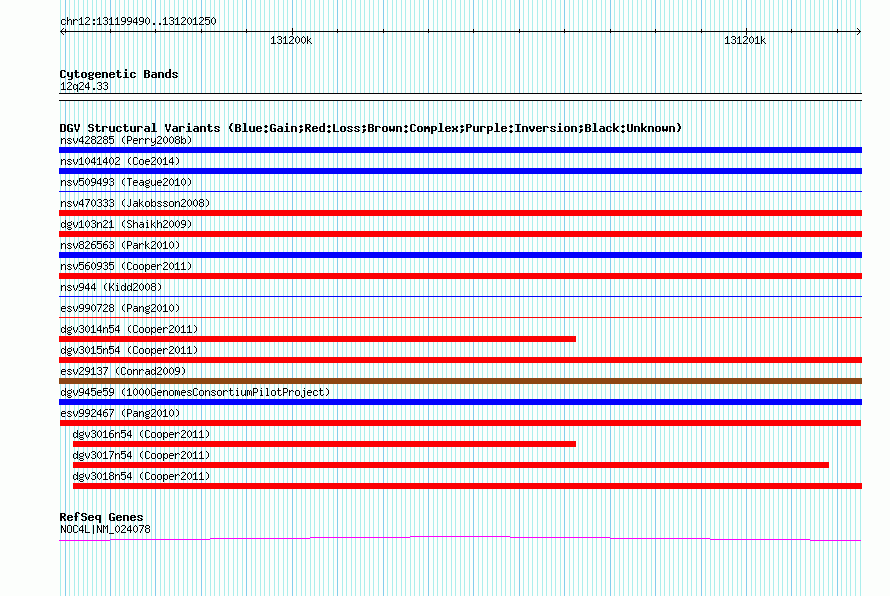Open the dgv103n21 (Shaikh2009) variant label
The height and width of the screenshot is (596, 890).
[126, 224]
